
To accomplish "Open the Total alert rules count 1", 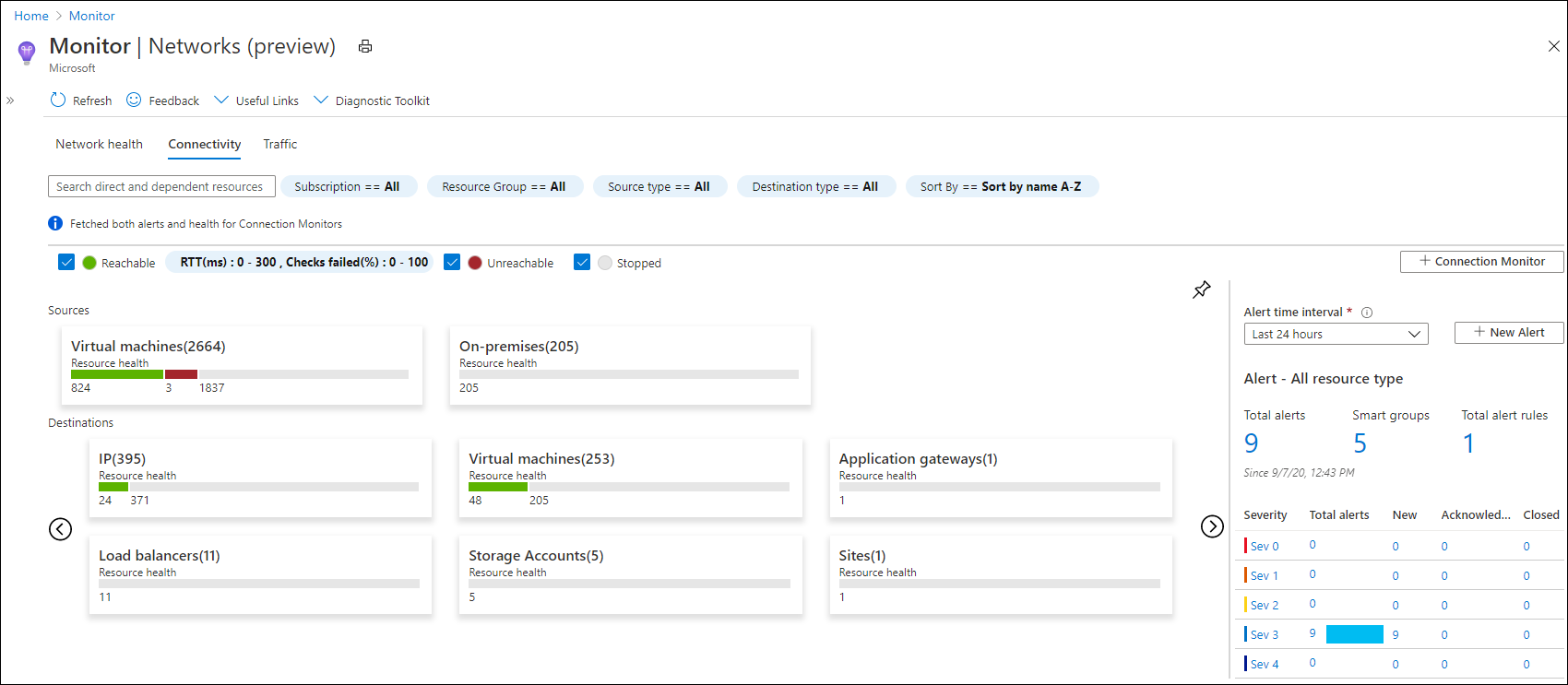I will [1468, 443].
